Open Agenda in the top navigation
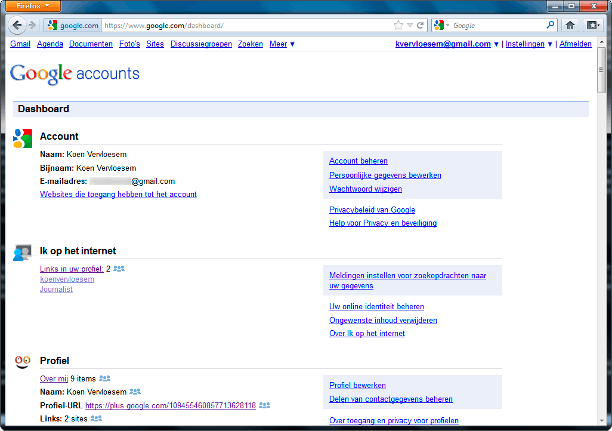 50,44
